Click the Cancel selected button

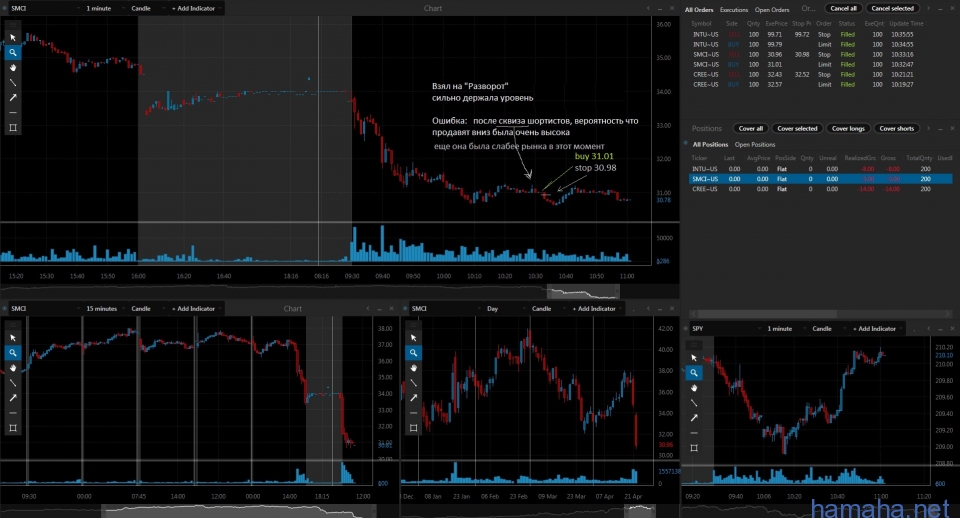892,9
